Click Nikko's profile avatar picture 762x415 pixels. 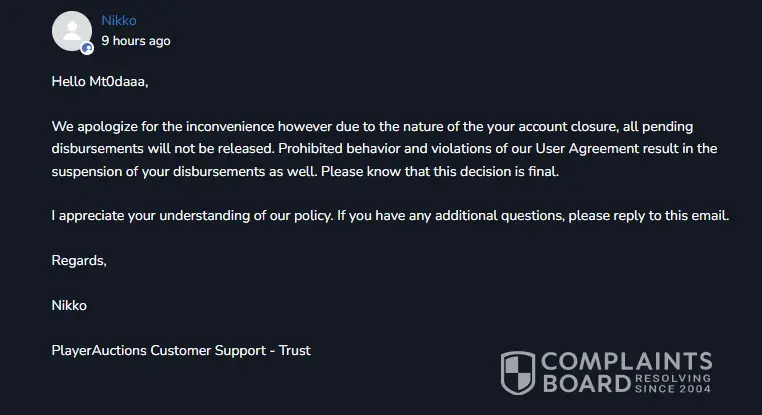point(72,30)
